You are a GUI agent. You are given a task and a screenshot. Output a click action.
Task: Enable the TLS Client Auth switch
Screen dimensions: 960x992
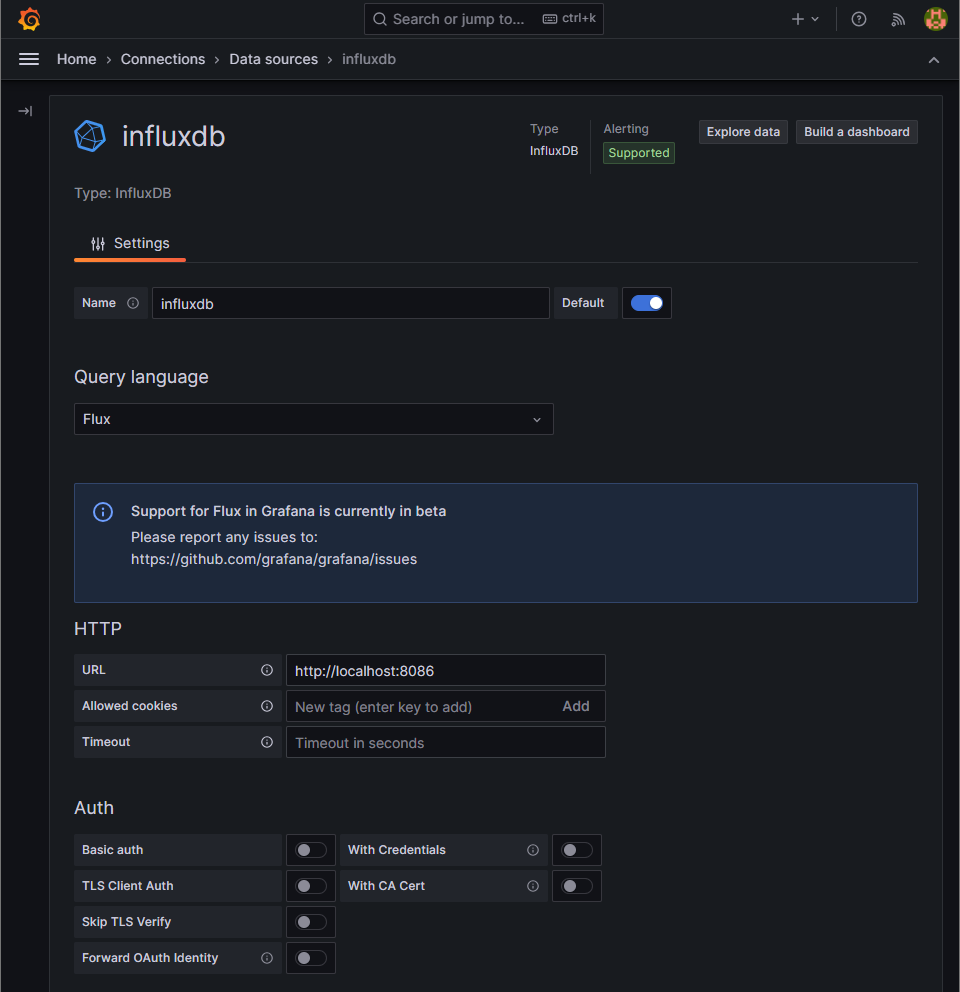tap(311, 886)
